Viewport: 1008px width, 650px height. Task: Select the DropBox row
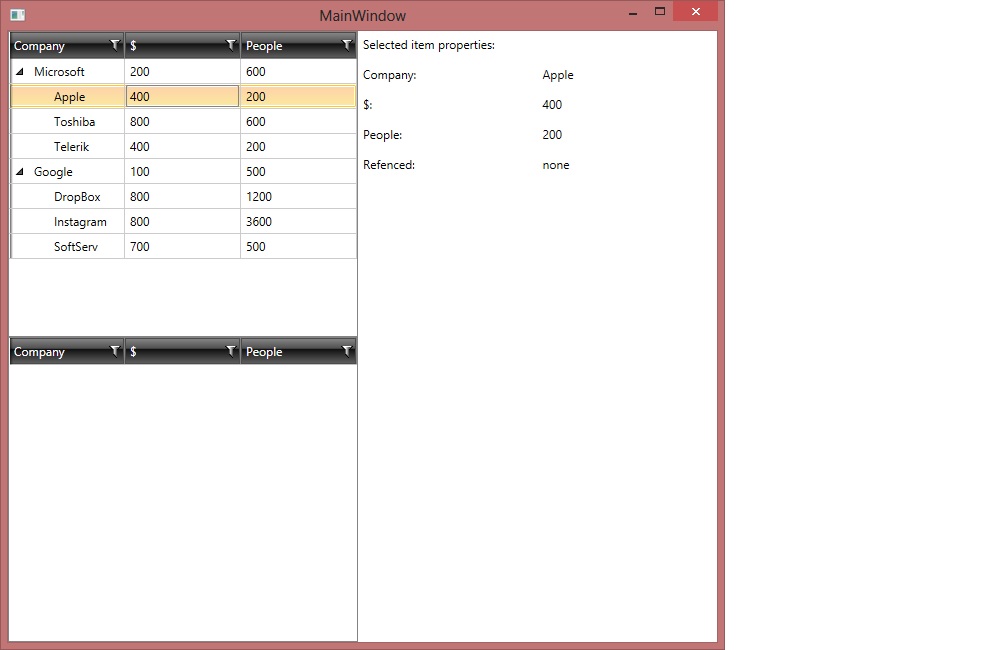click(183, 197)
